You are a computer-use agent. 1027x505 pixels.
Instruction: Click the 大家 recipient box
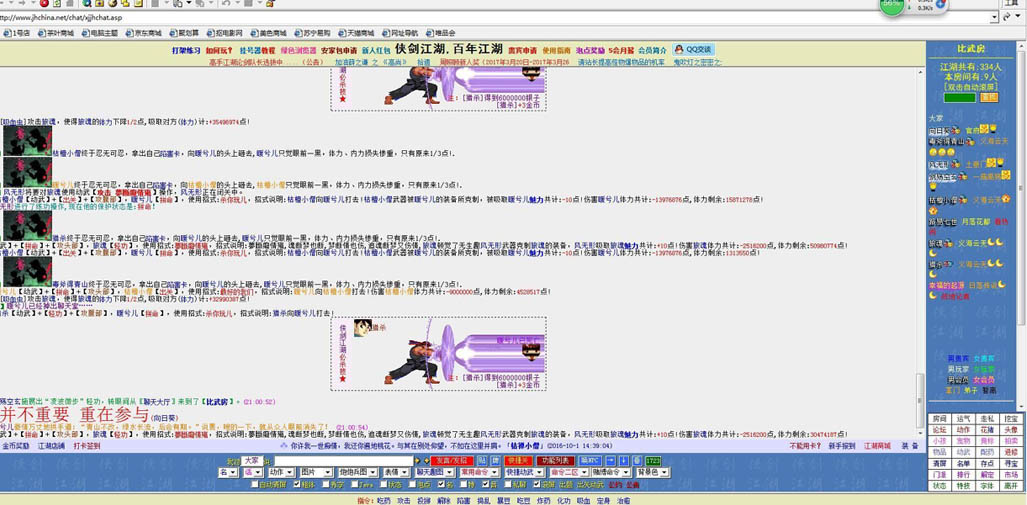[x=252, y=460]
